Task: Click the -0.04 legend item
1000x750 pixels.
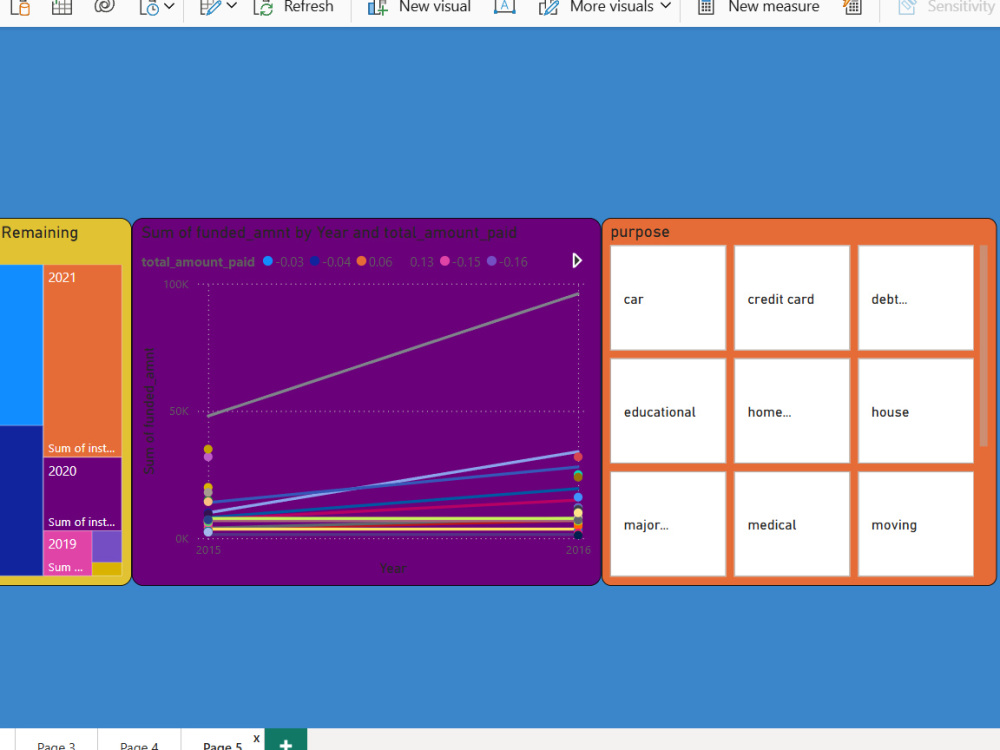Action: click(330, 262)
